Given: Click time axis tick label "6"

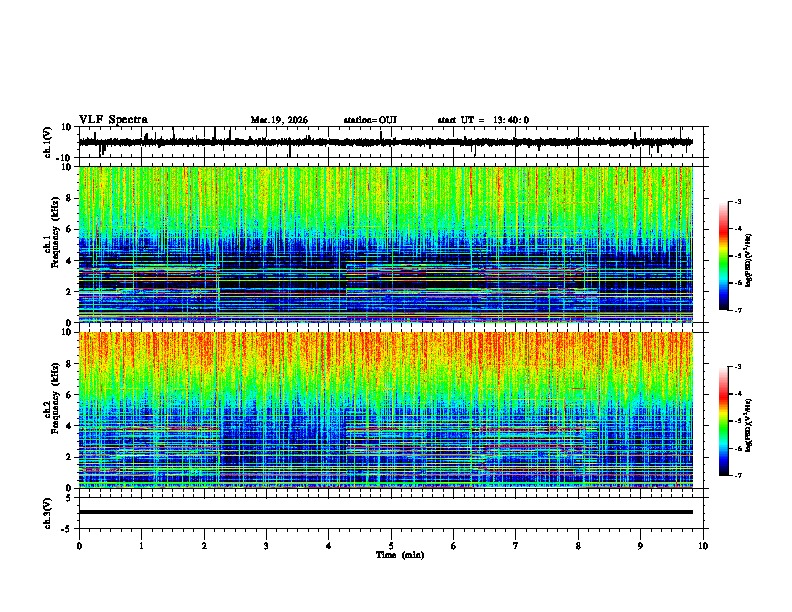Looking at the screenshot, I should pos(454,546).
